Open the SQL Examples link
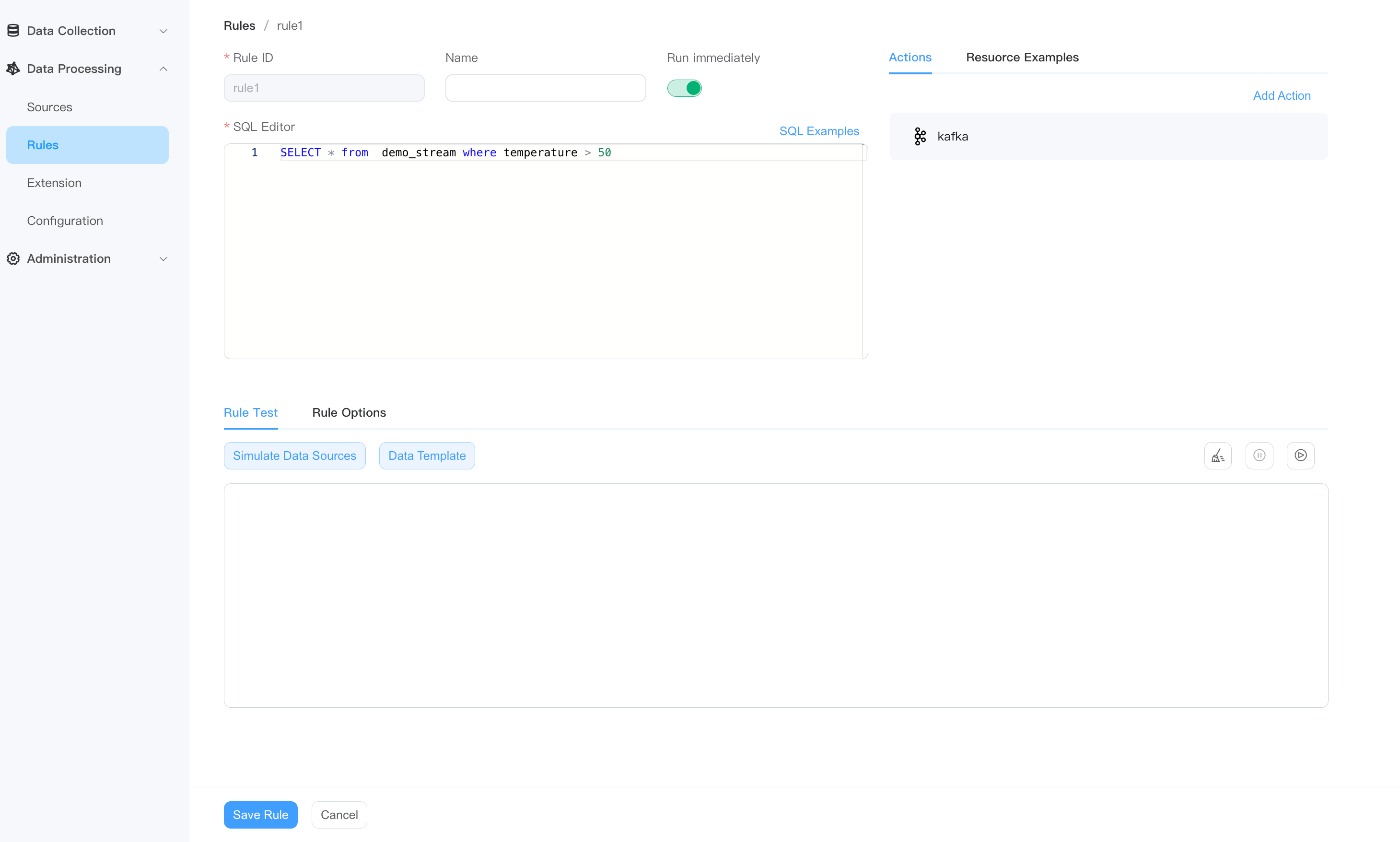Screen dimensions: 1400x842 click(x=818, y=131)
